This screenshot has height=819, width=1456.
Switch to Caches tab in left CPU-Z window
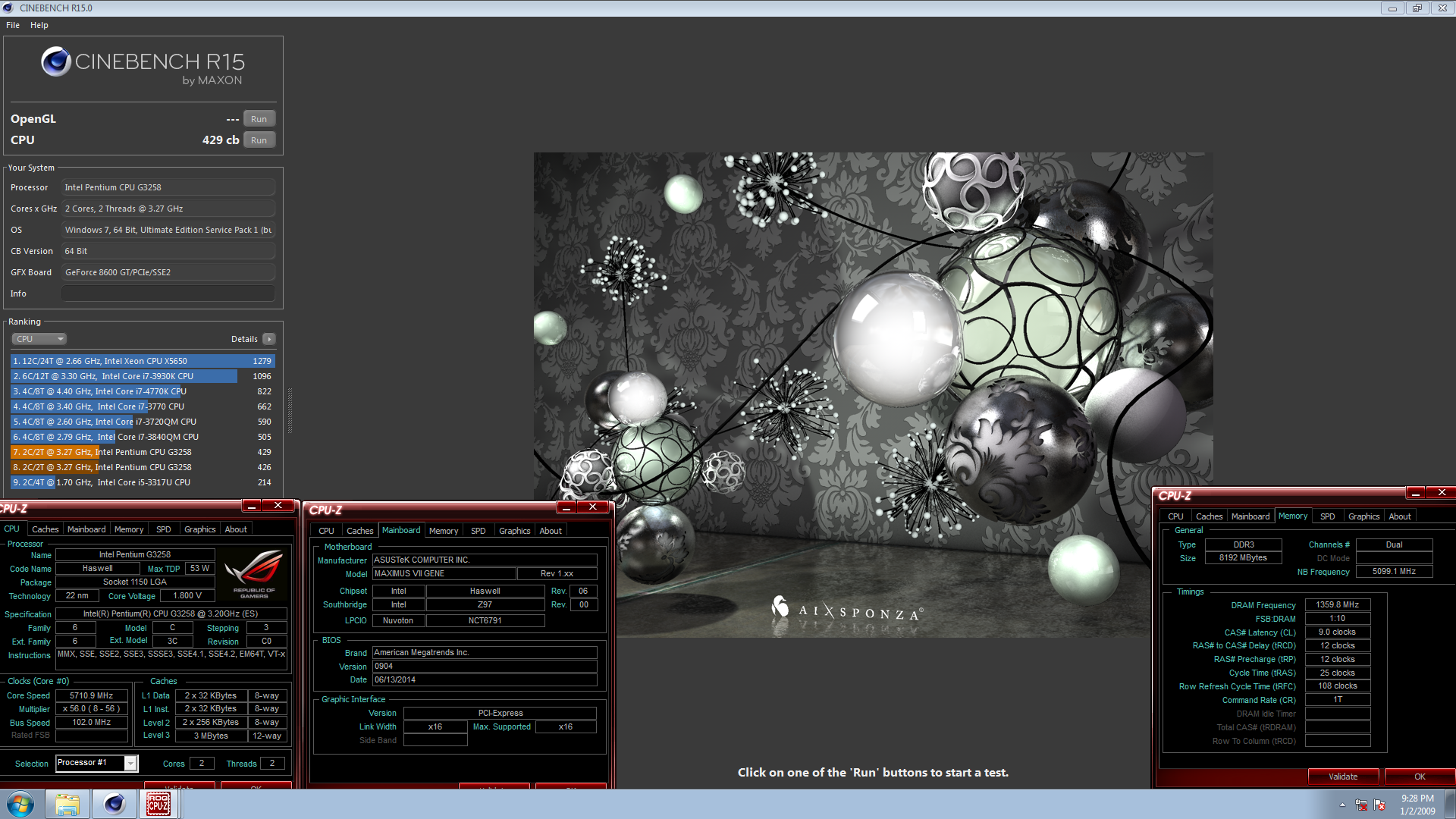click(45, 529)
